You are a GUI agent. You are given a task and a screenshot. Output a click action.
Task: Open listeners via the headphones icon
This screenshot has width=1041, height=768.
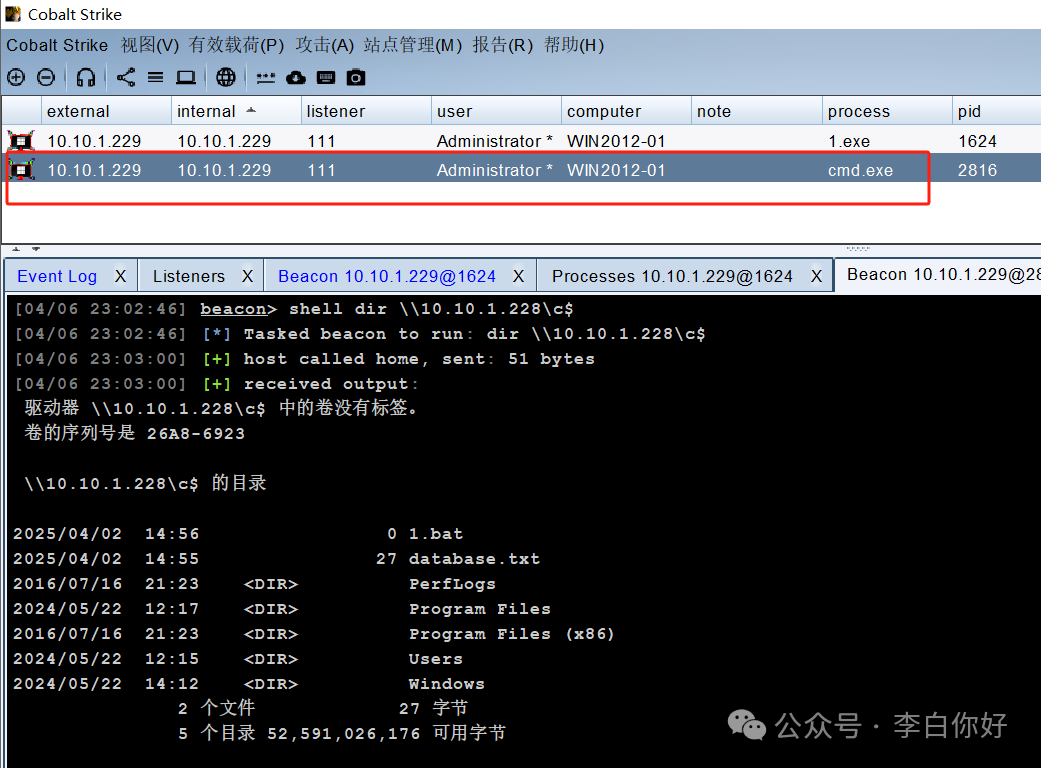[x=86, y=78]
